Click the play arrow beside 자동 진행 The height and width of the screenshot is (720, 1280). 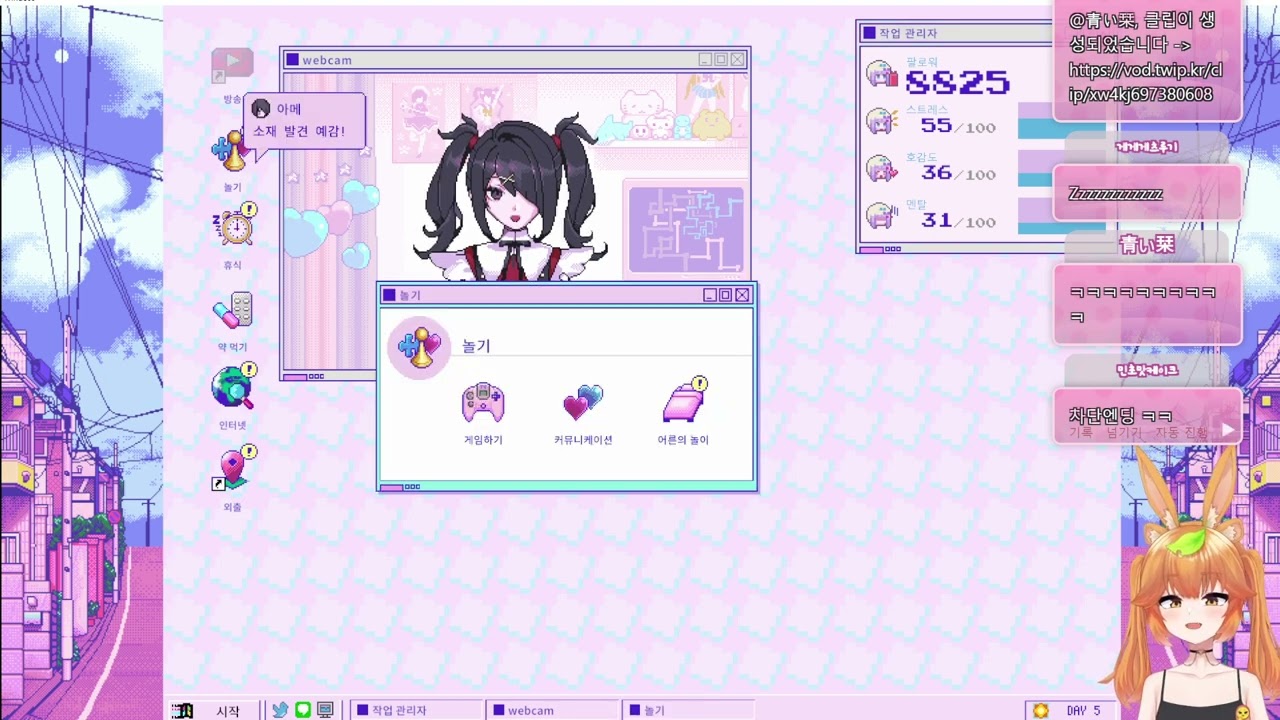point(1227,431)
